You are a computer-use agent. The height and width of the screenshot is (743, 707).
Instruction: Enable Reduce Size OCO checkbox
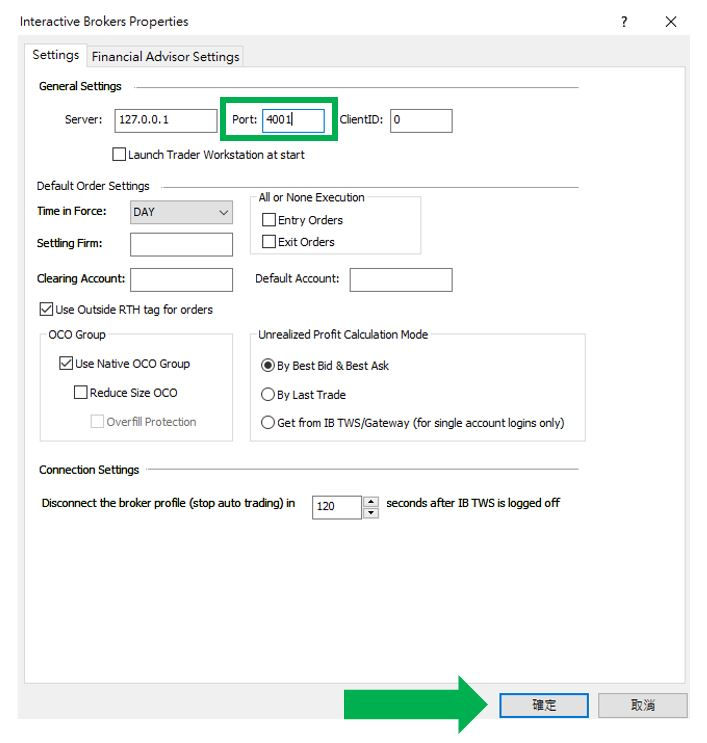(81, 392)
